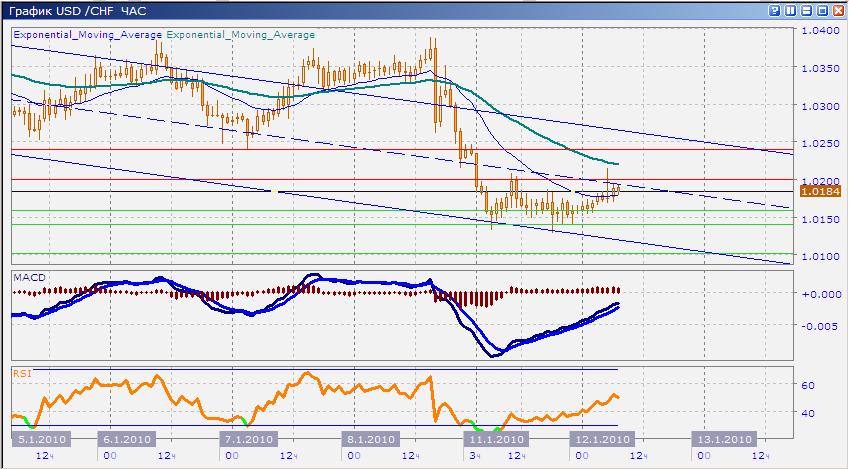Click the vertical split window icon
The image size is (849, 469).
pos(790,10)
